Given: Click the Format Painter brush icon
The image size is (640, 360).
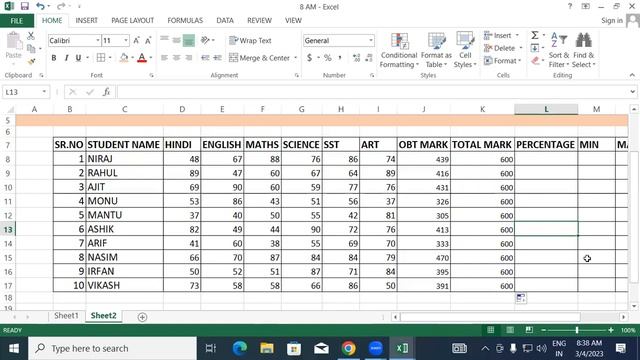Looking at the screenshot, I should [x=31, y=62].
